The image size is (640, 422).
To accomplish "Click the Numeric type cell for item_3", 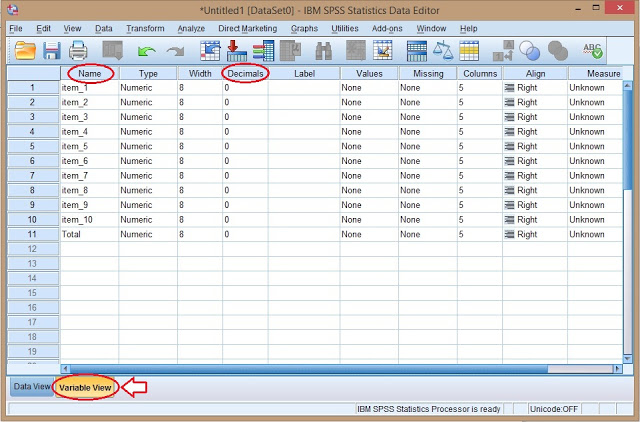I will click(148, 117).
